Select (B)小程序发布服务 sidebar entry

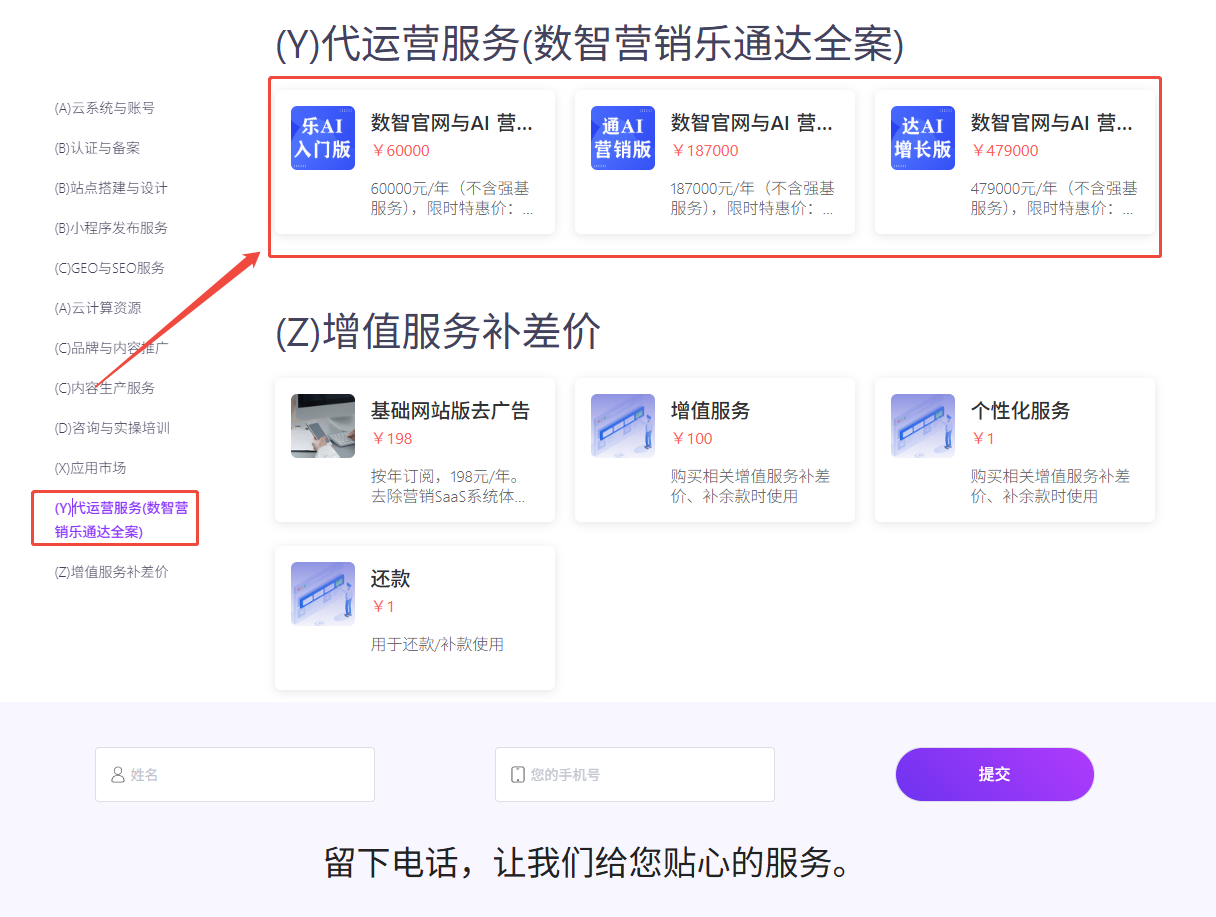pos(111,228)
